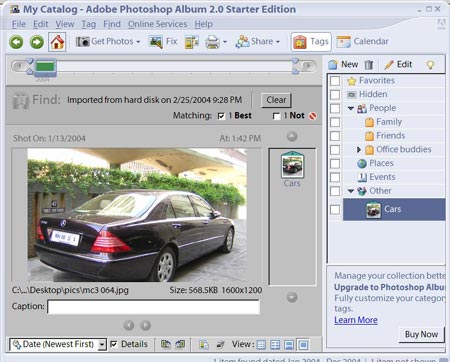Switch to large thumbnail view
Screen dimensions: 450x362
point(289,345)
